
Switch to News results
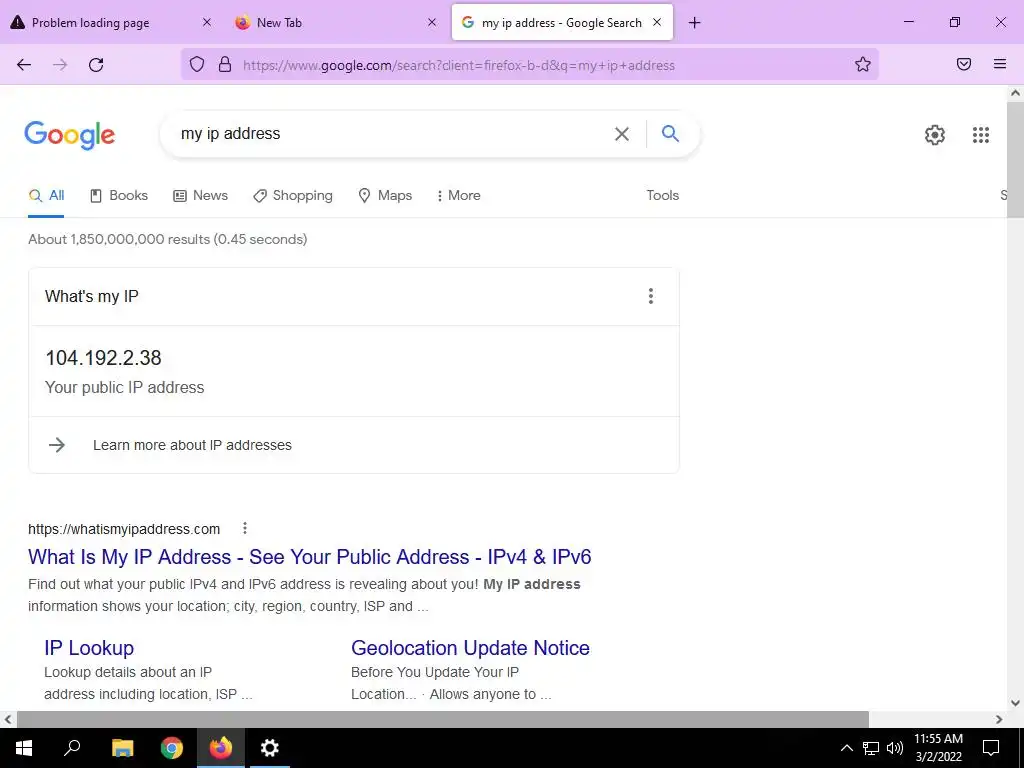[200, 195]
